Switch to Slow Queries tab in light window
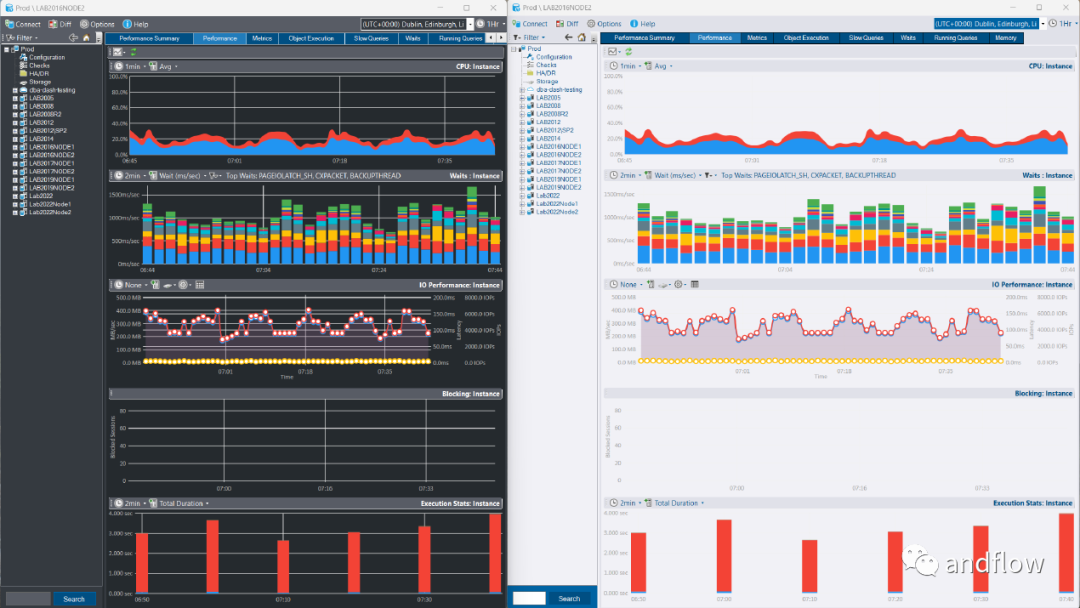 tap(866, 38)
